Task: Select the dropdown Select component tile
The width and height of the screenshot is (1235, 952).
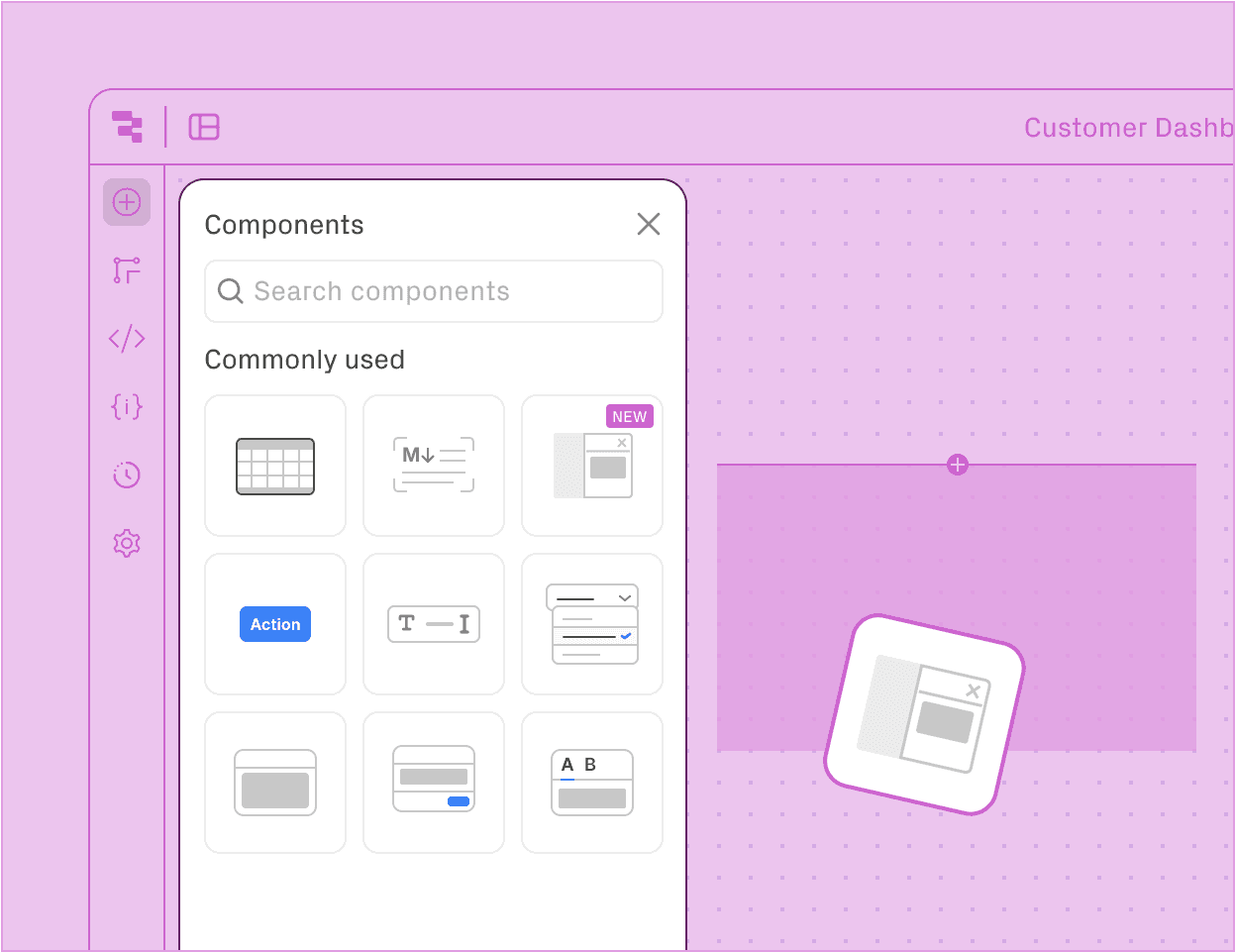Action: [x=591, y=624]
